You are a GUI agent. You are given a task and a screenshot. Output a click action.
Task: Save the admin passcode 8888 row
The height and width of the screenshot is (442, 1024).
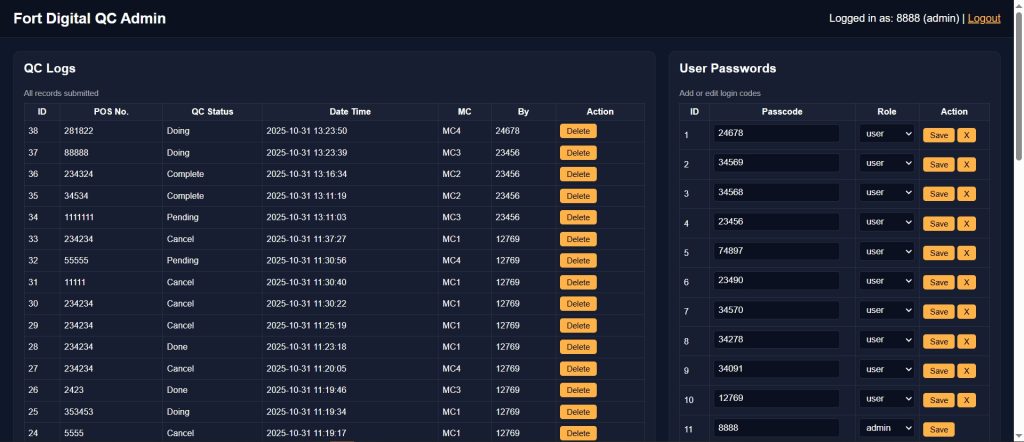[938, 429]
